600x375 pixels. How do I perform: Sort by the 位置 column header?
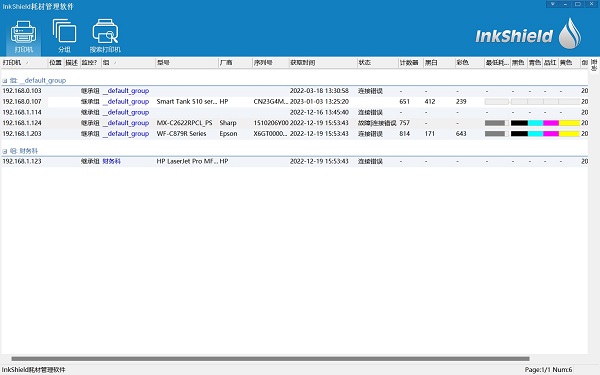(x=55, y=62)
